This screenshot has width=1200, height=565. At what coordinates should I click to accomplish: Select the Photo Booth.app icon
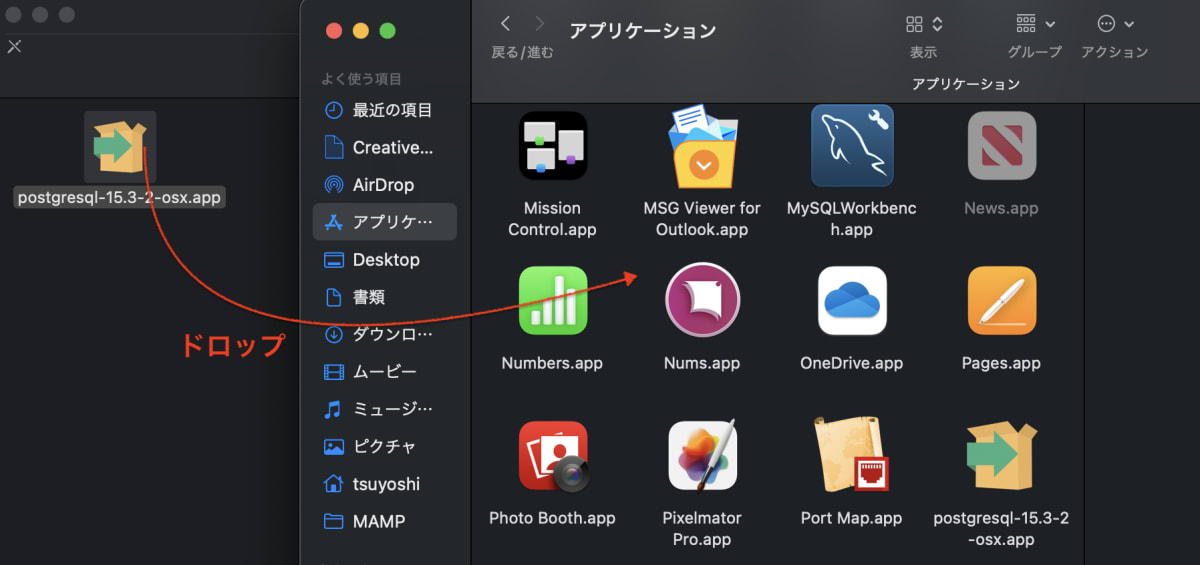coord(552,456)
